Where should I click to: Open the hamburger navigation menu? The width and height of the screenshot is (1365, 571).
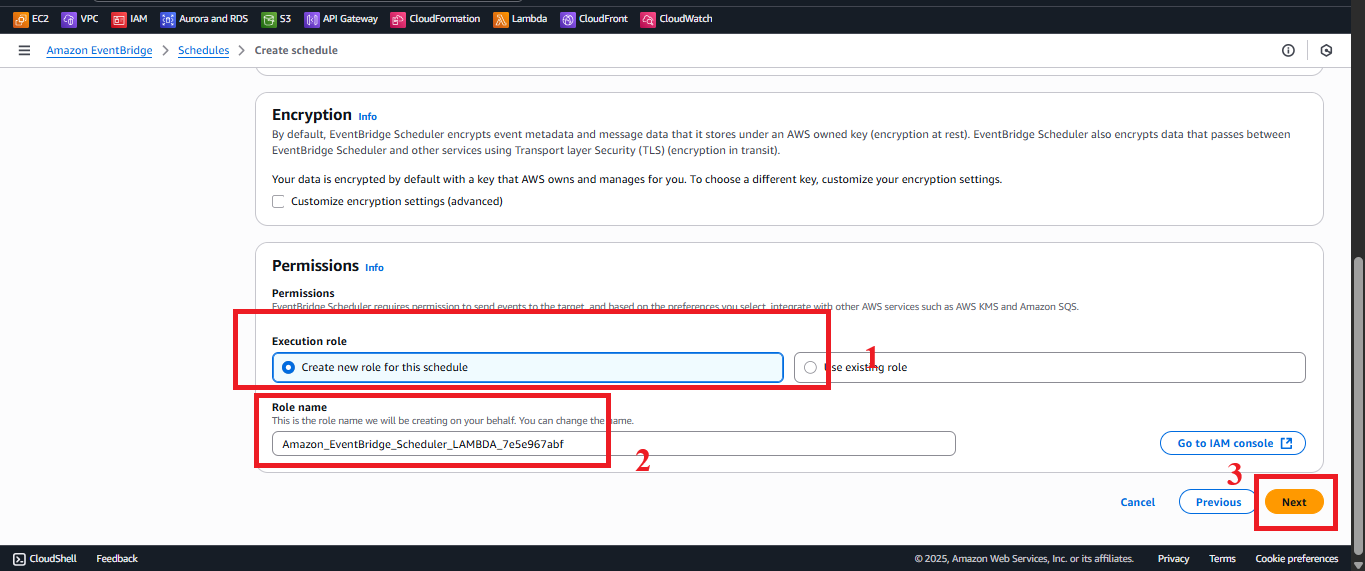tap(24, 50)
